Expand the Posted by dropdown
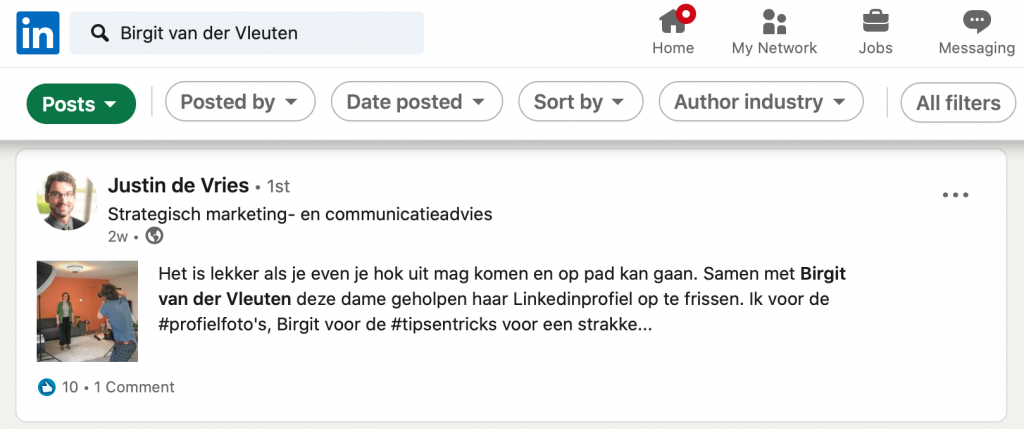Screen dimensions: 1024x429 pos(240,101)
